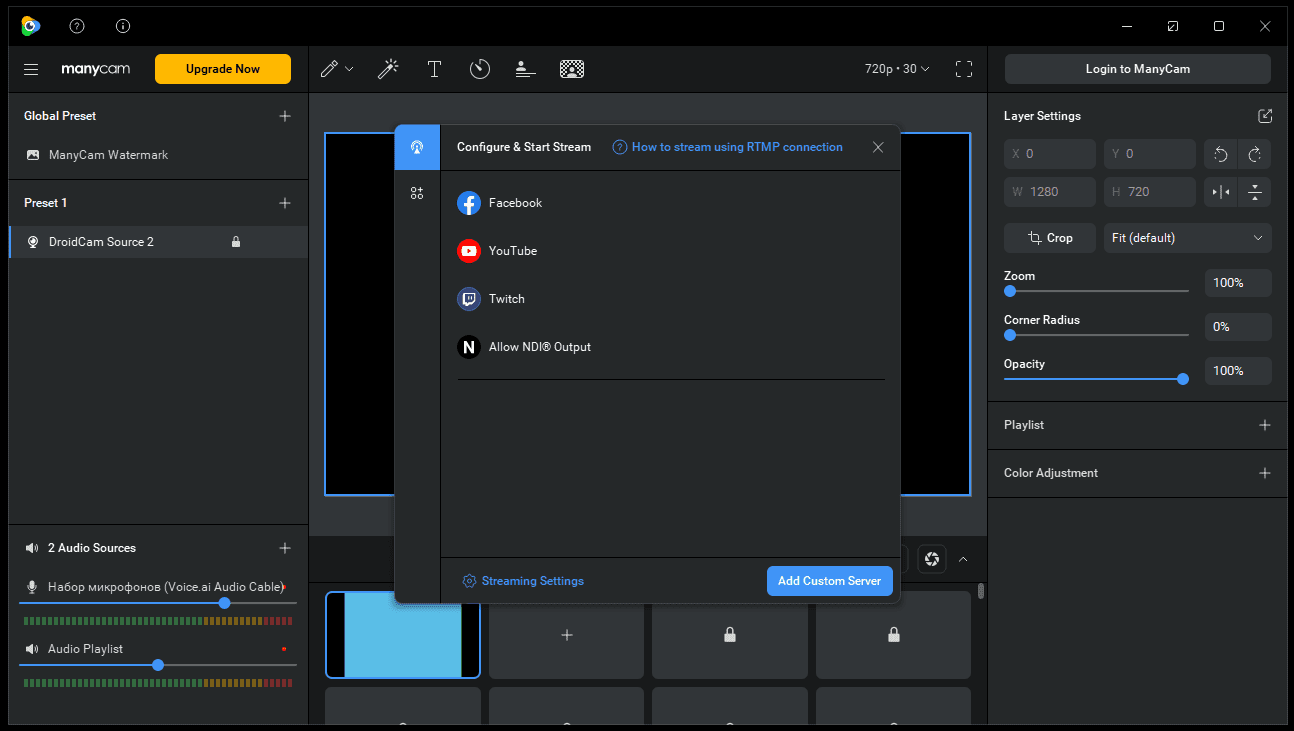This screenshot has width=1294, height=731.
Task: Click the Upgrade Now button
Action: coord(223,69)
